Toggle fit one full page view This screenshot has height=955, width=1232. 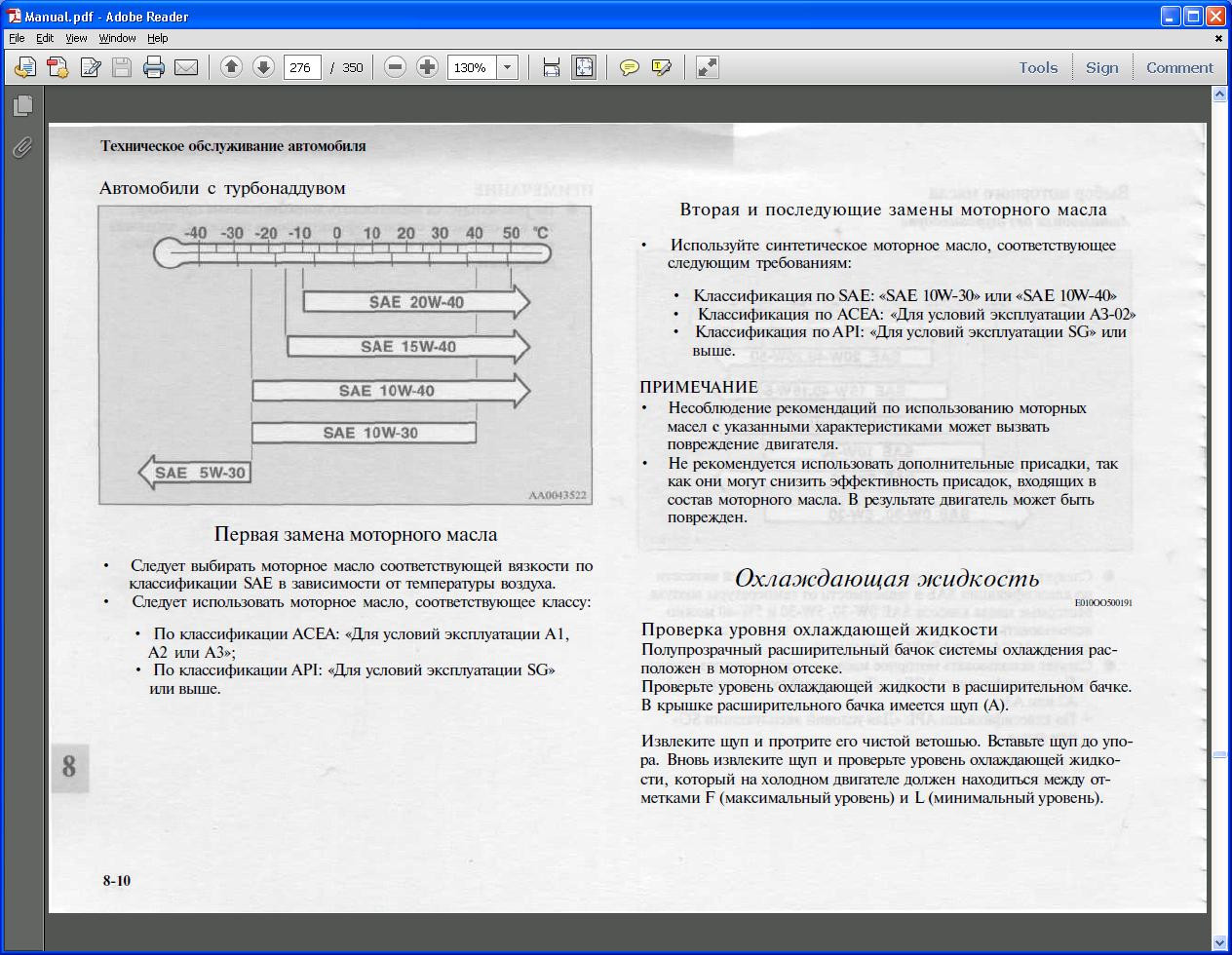(x=583, y=67)
